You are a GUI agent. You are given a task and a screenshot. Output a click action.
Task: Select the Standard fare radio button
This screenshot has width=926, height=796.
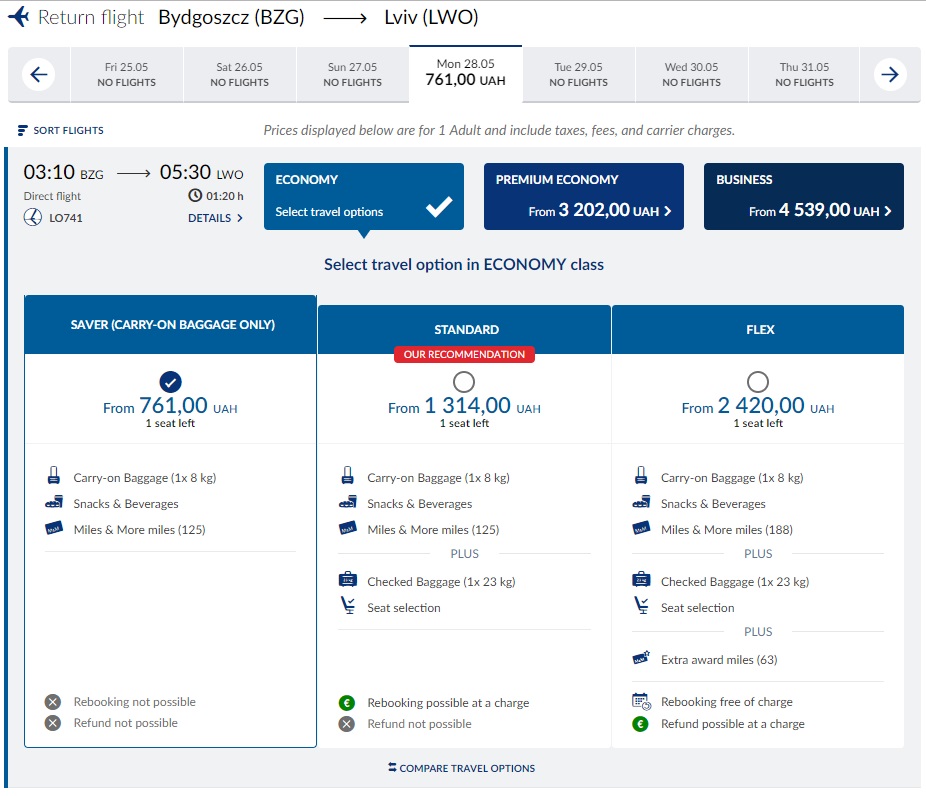(464, 381)
